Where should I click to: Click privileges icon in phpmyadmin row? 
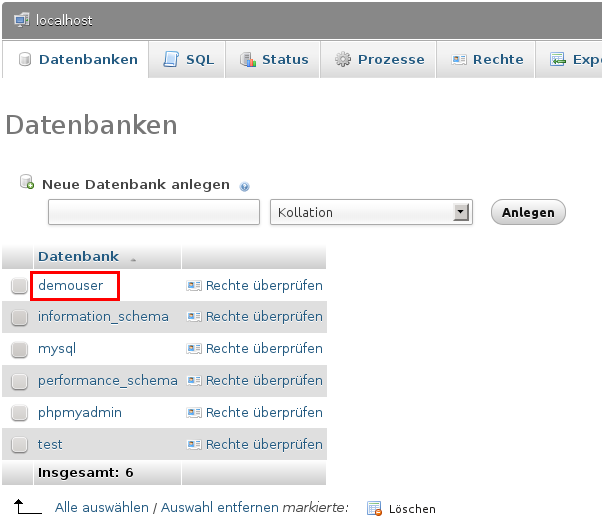[194, 412]
